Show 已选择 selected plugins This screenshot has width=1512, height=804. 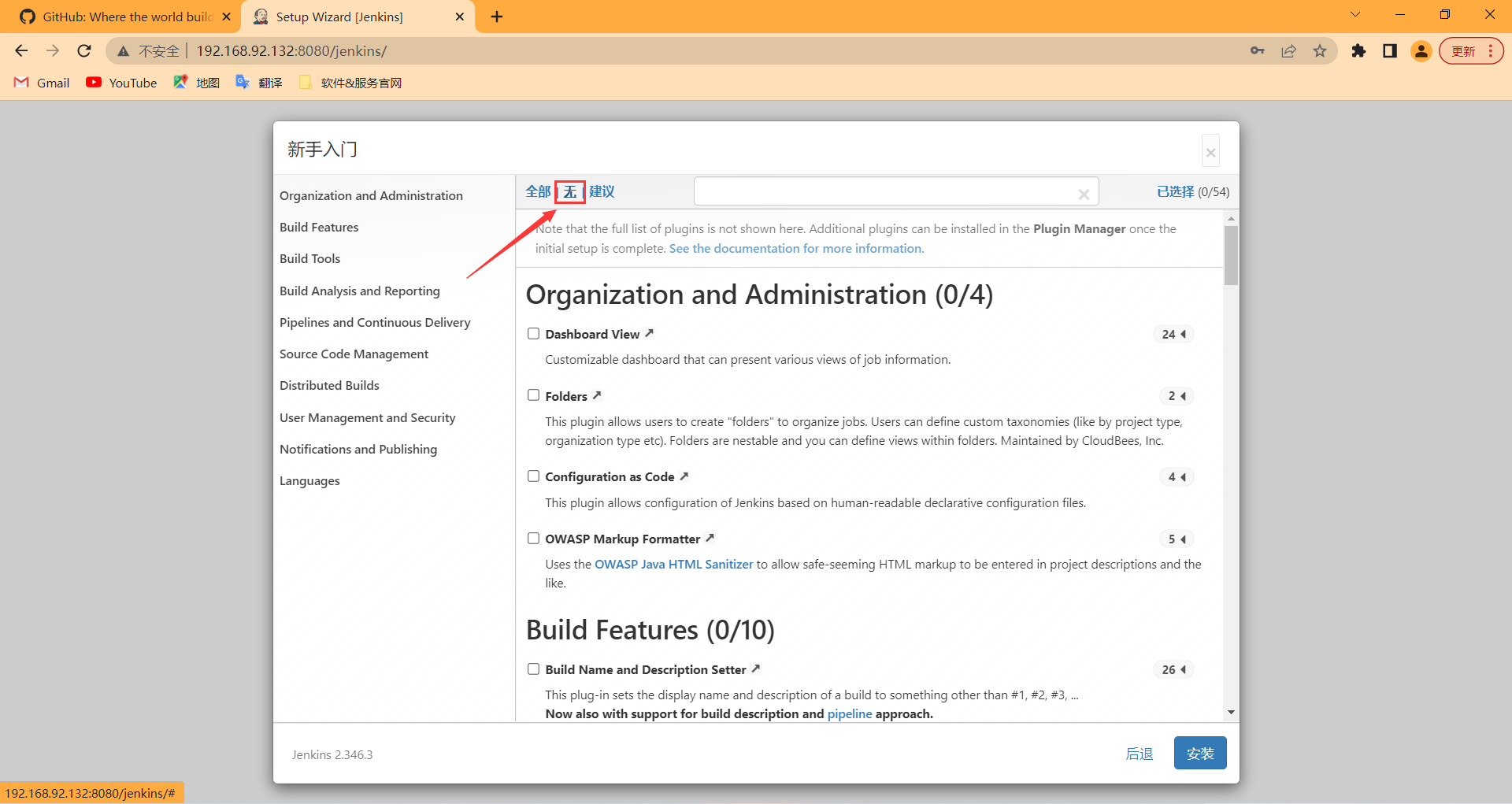1175,191
